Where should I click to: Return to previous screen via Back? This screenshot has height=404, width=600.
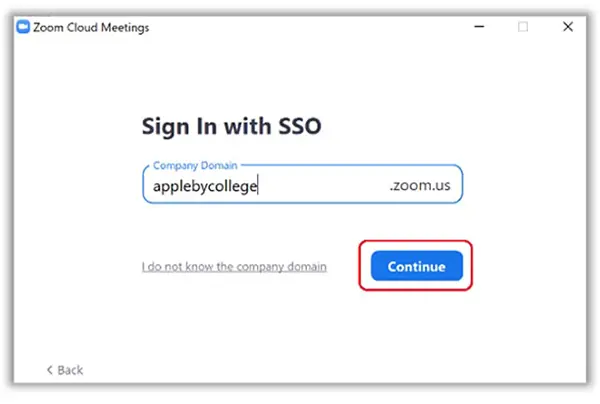(65, 370)
